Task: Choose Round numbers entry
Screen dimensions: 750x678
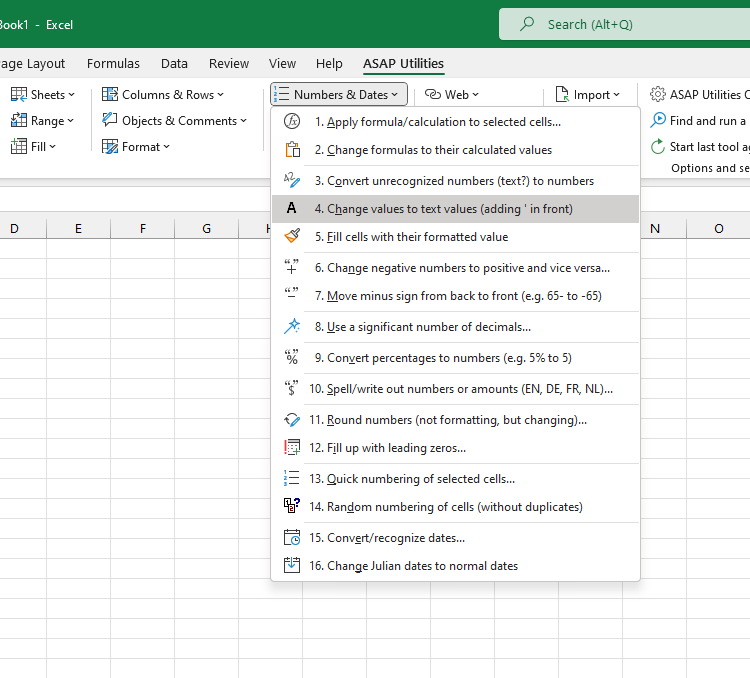Action: click(455, 420)
